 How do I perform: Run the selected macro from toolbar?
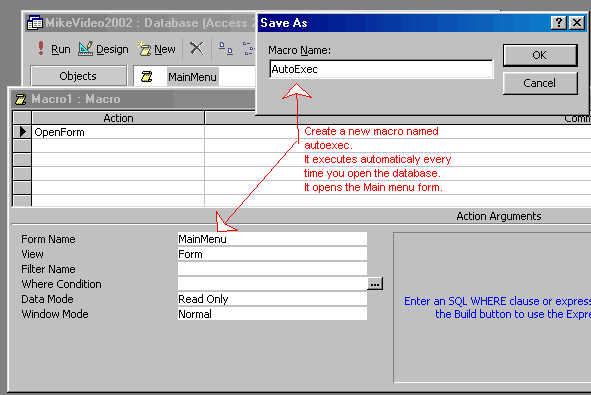click(54, 49)
